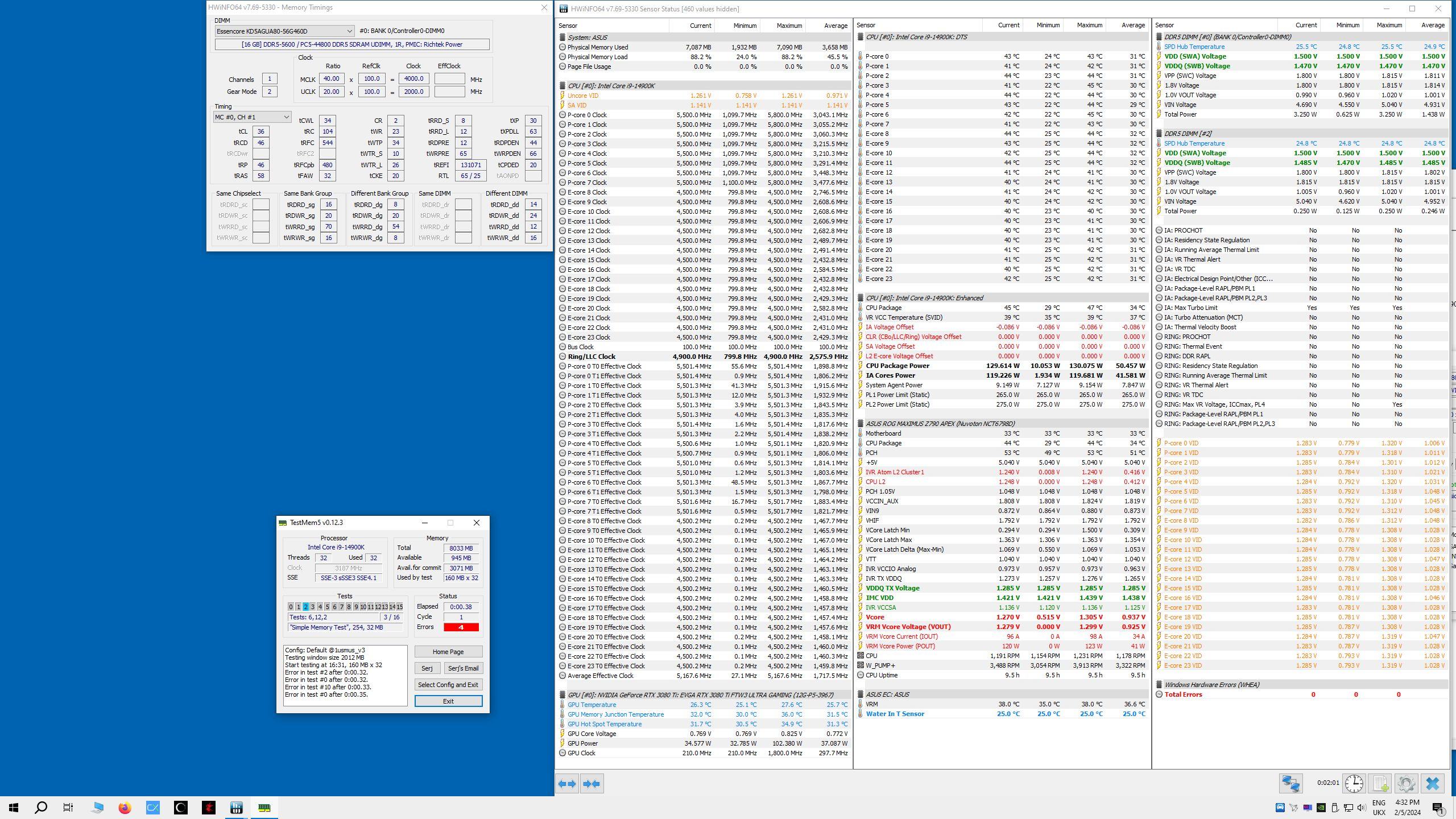Click Select Config and Exit button

pos(448,685)
